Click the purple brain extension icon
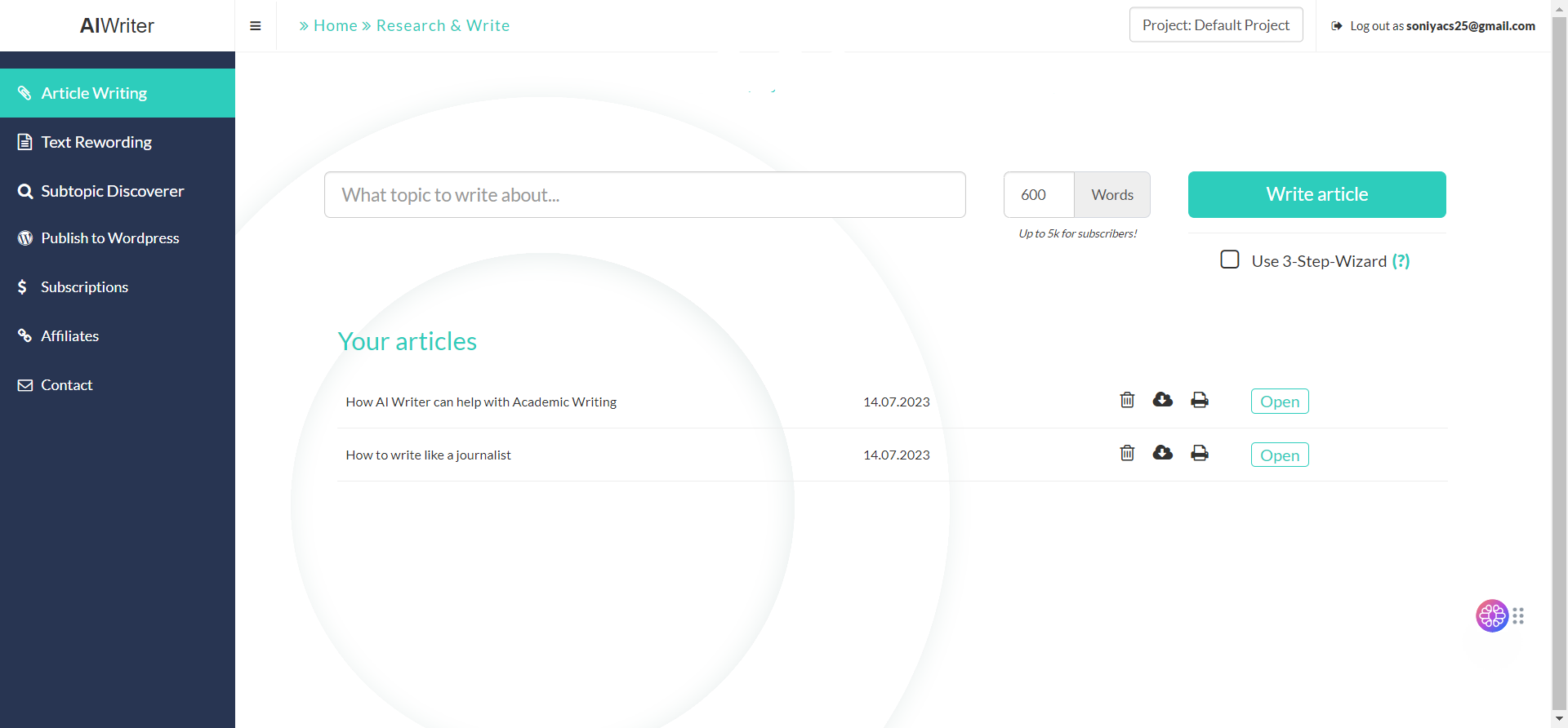This screenshot has width=1568, height=728. (x=1492, y=616)
